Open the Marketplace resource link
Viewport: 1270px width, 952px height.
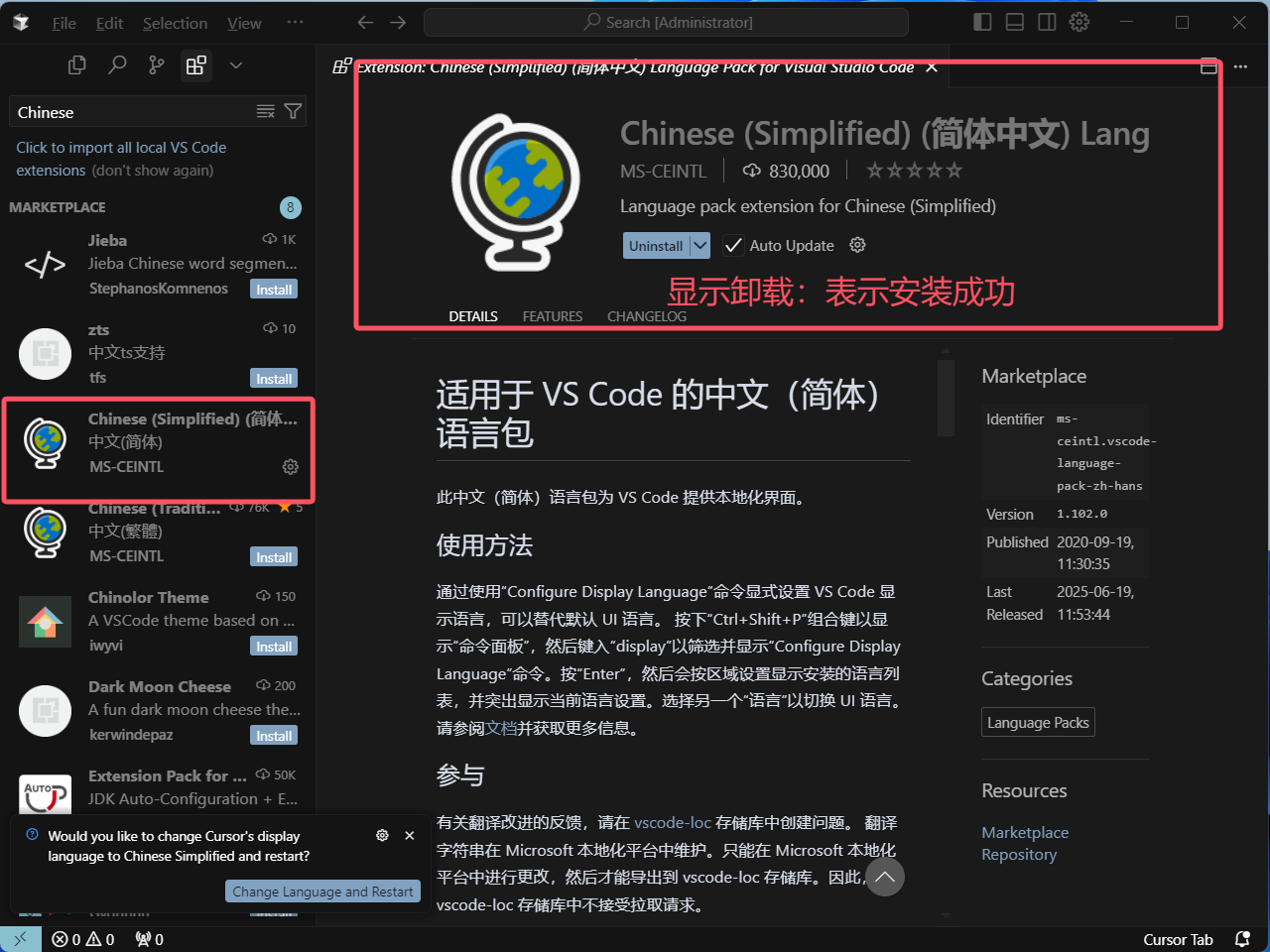(1025, 833)
